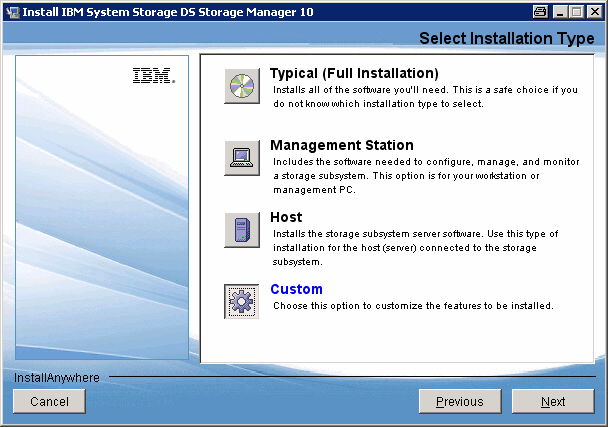Select the Management Station heading
The width and height of the screenshot is (608, 427).
pyautogui.click(x=341, y=145)
